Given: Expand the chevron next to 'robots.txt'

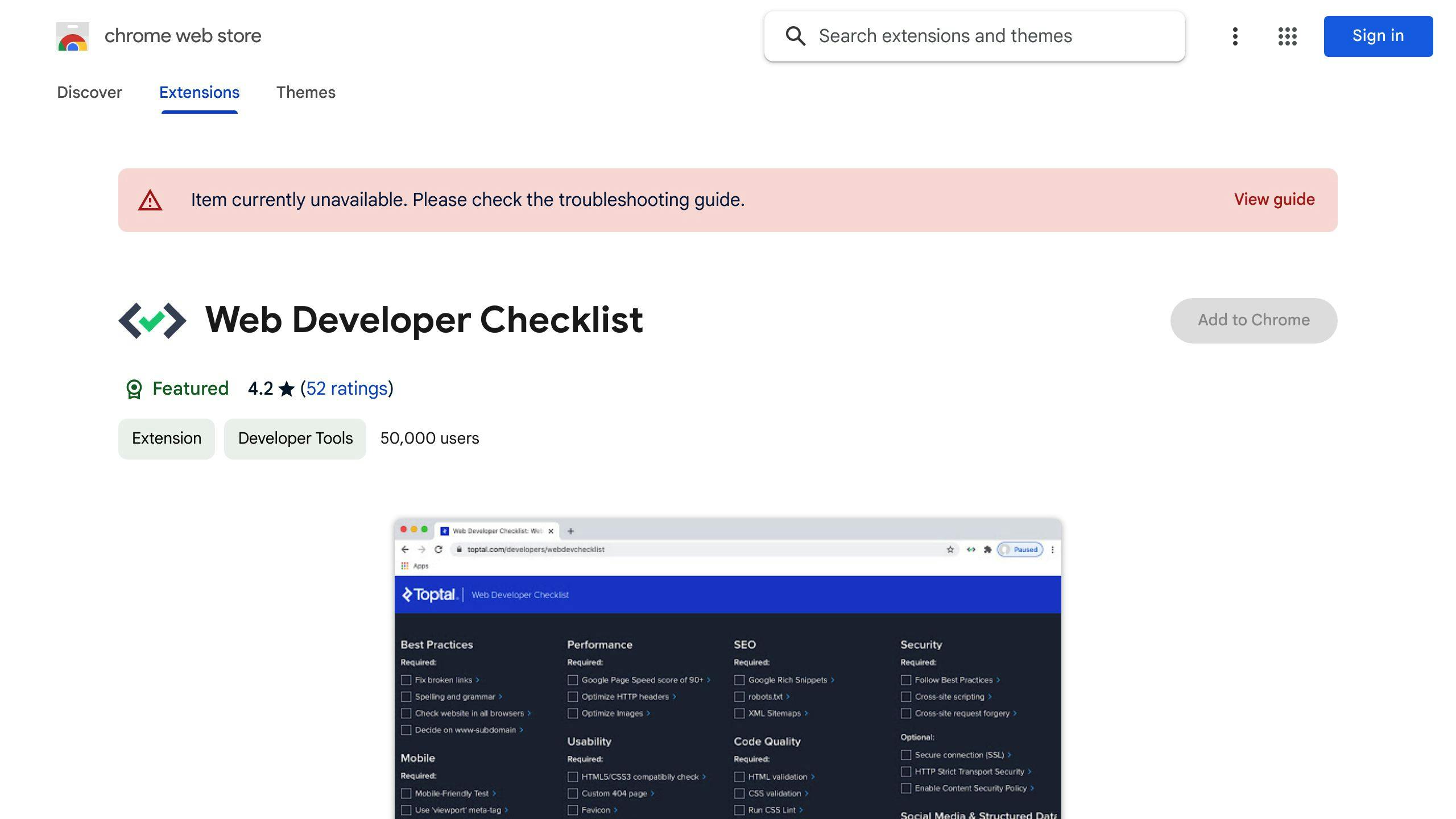Looking at the screenshot, I should (789, 697).
